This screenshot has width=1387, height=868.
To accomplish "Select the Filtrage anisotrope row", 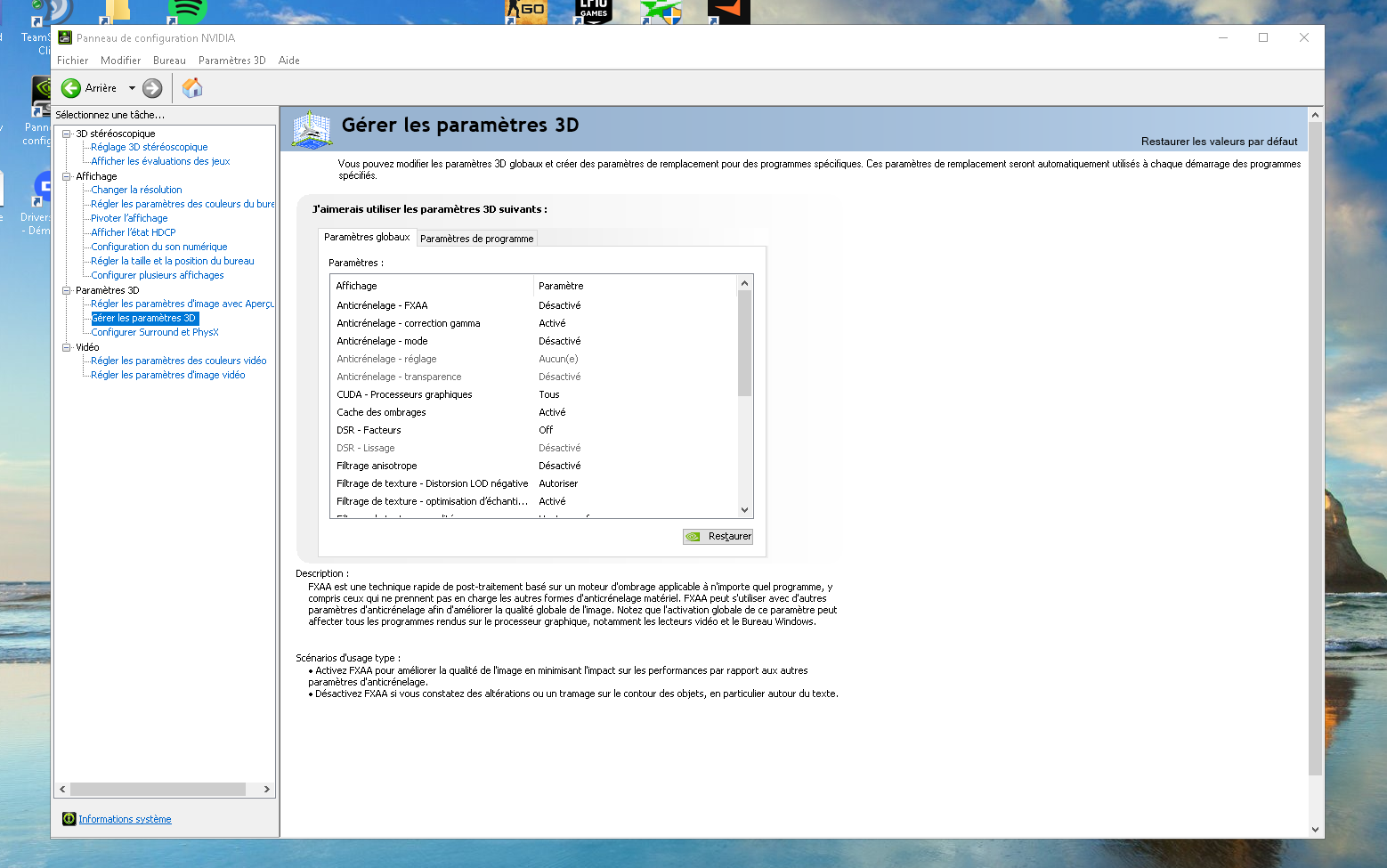I will point(534,466).
